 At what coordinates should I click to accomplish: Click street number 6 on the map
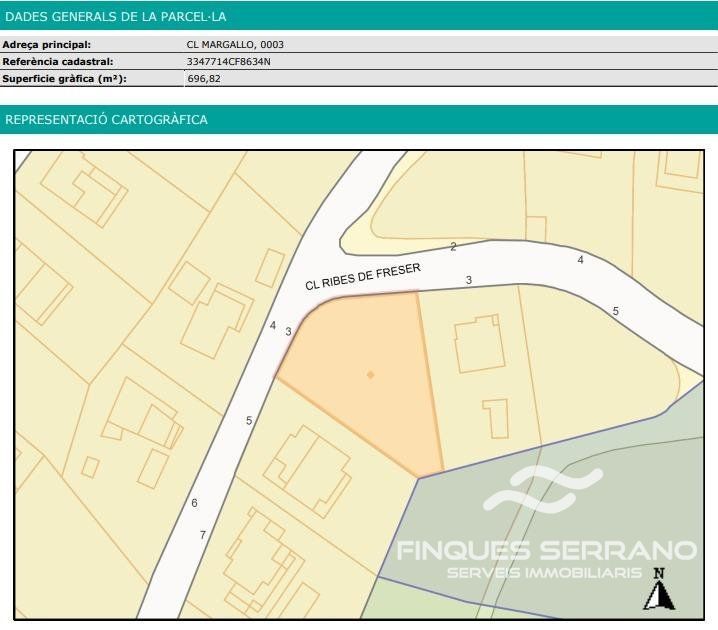pyautogui.click(x=194, y=503)
